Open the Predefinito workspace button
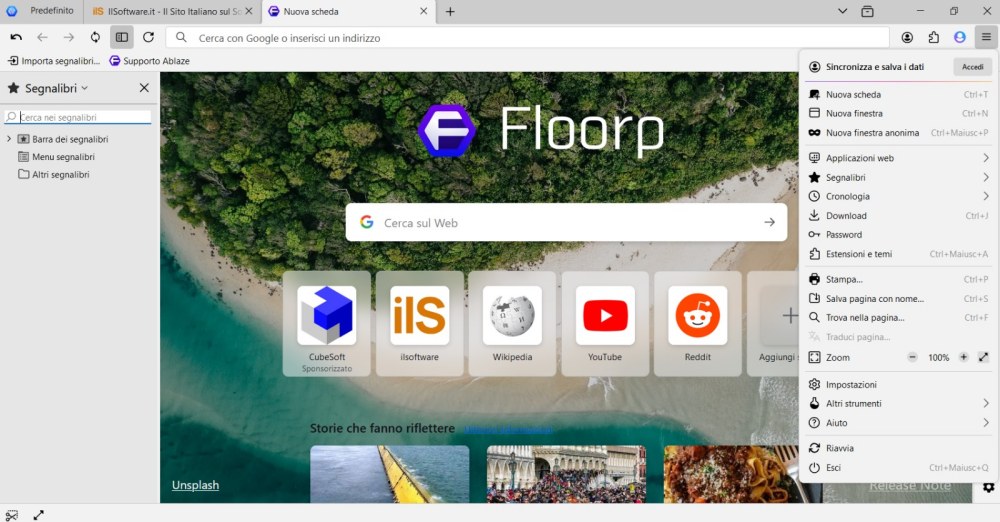This screenshot has width=1000, height=522. click(x=40, y=11)
